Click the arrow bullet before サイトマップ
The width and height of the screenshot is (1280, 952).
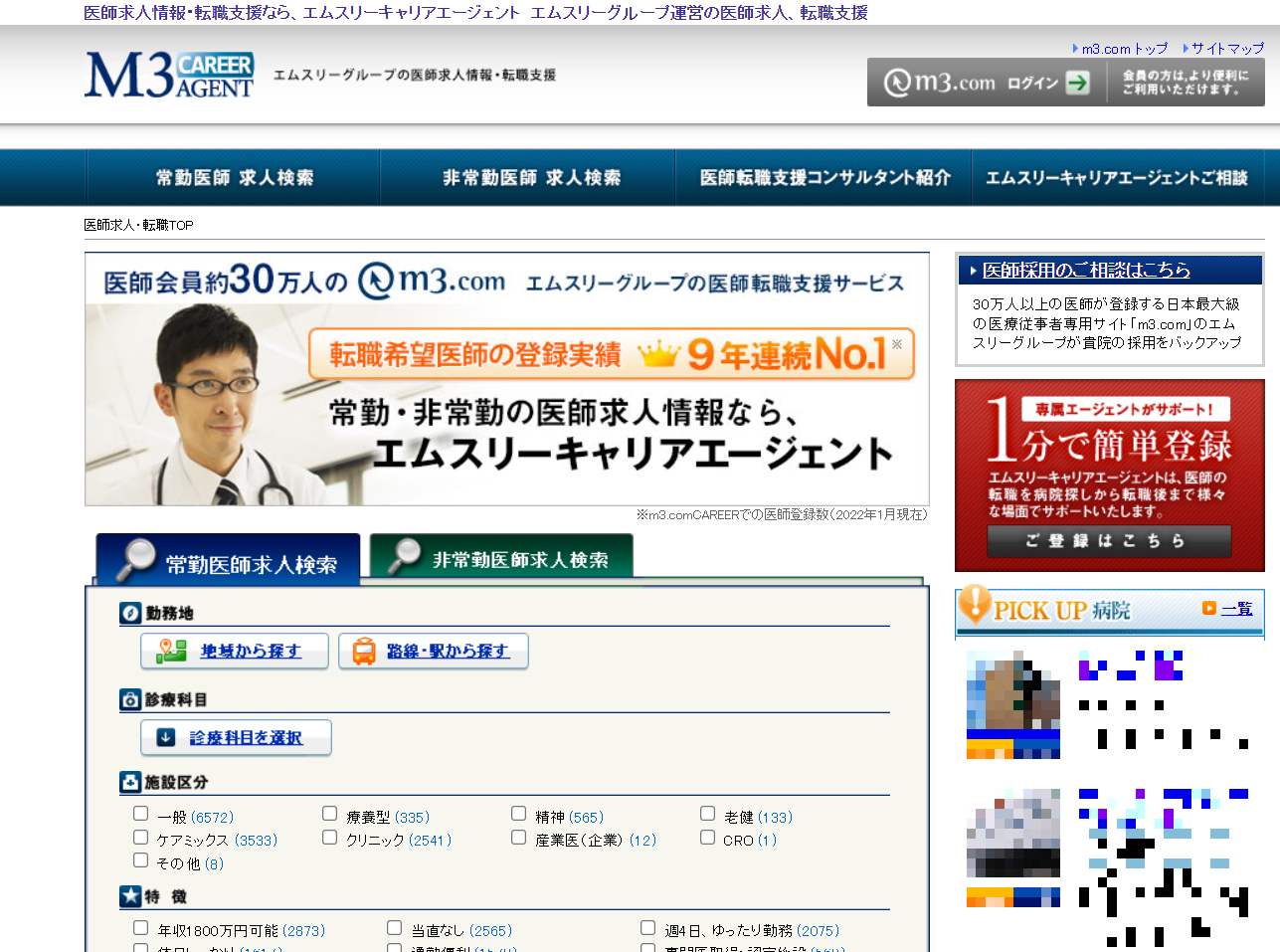pyautogui.click(x=1186, y=48)
